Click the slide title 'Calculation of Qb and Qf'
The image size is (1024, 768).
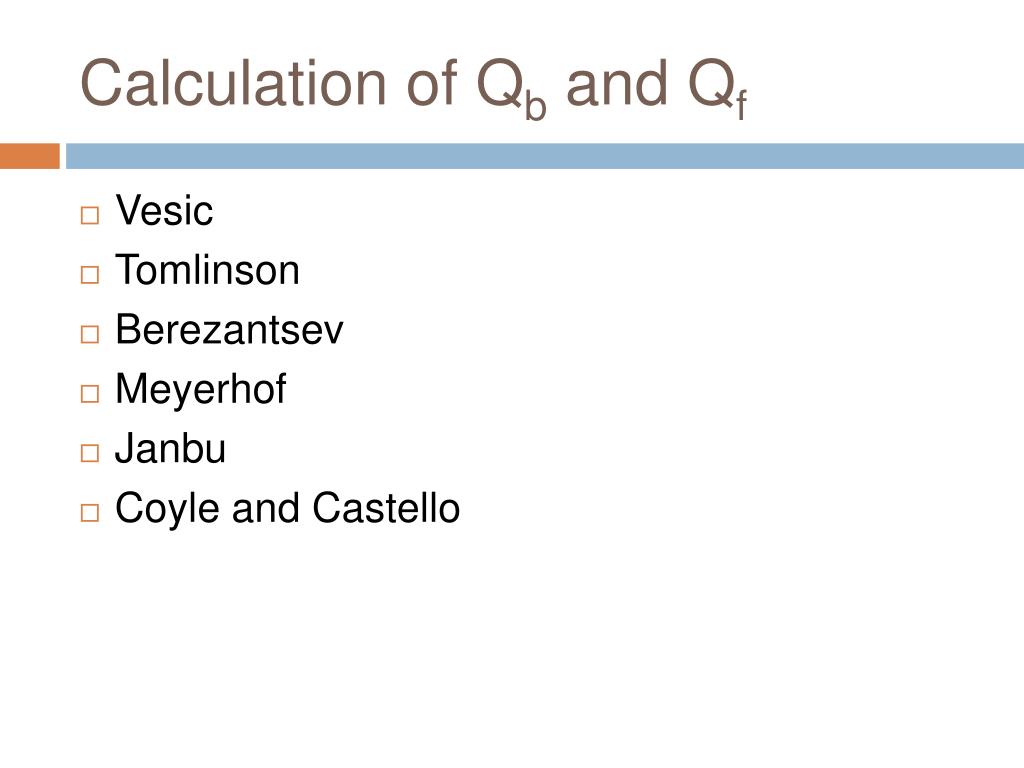click(413, 88)
